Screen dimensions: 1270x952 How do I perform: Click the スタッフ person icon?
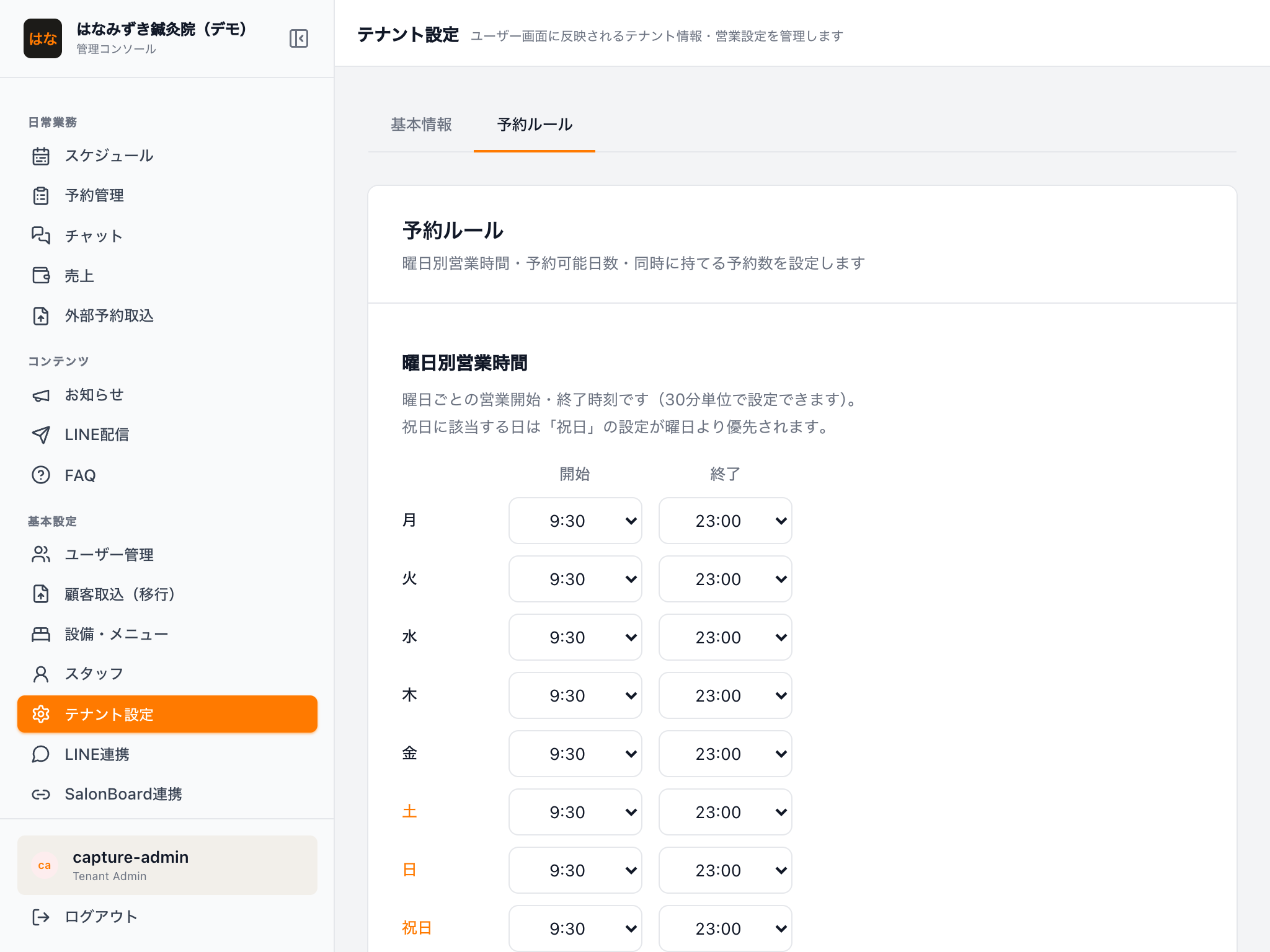41,674
